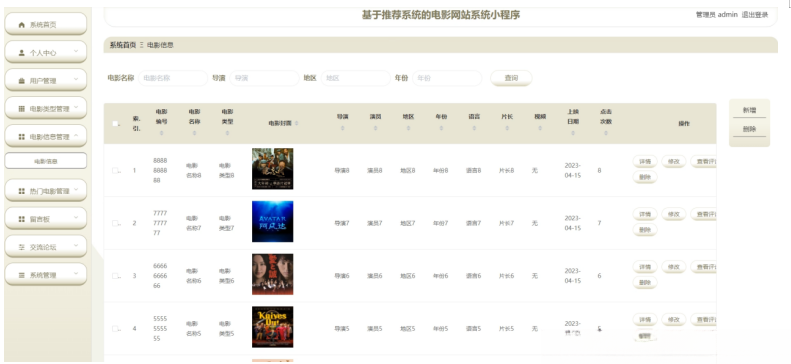Image resolution: width=791 pixels, height=364 pixels.
Task: Sort table by 电影封面 column arrows
Action: [297, 123]
